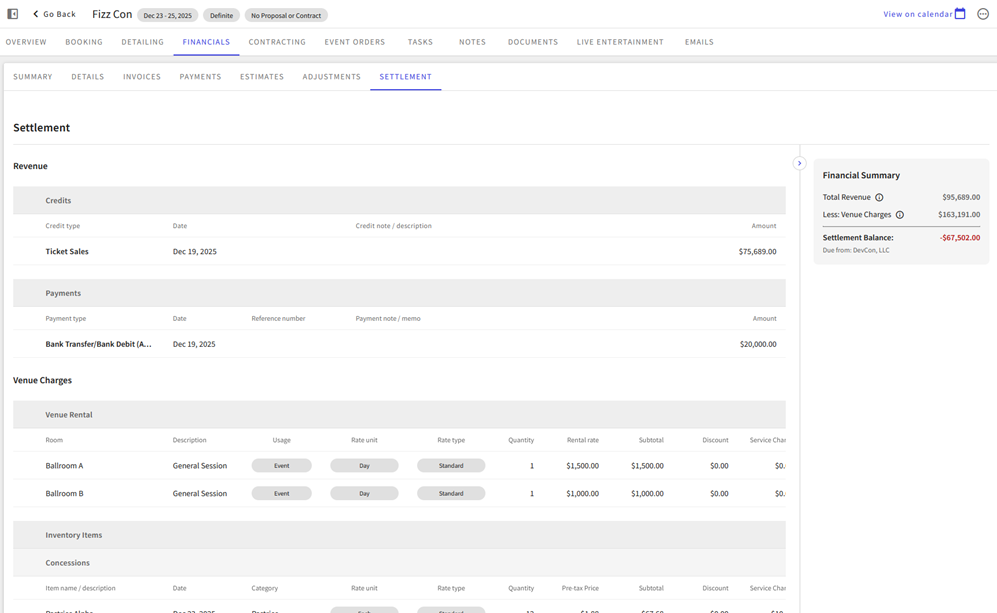Open the more options ellipsis menu
997x613 pixels.
(983, 14)
